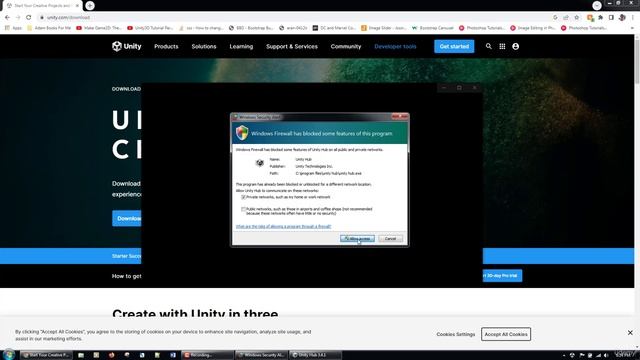Image resolution: width=640 pixels, height=360 pixels.
Task: Click Allow access in the firewall dialog
Action: pyautogui.click(x=357, y=238)
